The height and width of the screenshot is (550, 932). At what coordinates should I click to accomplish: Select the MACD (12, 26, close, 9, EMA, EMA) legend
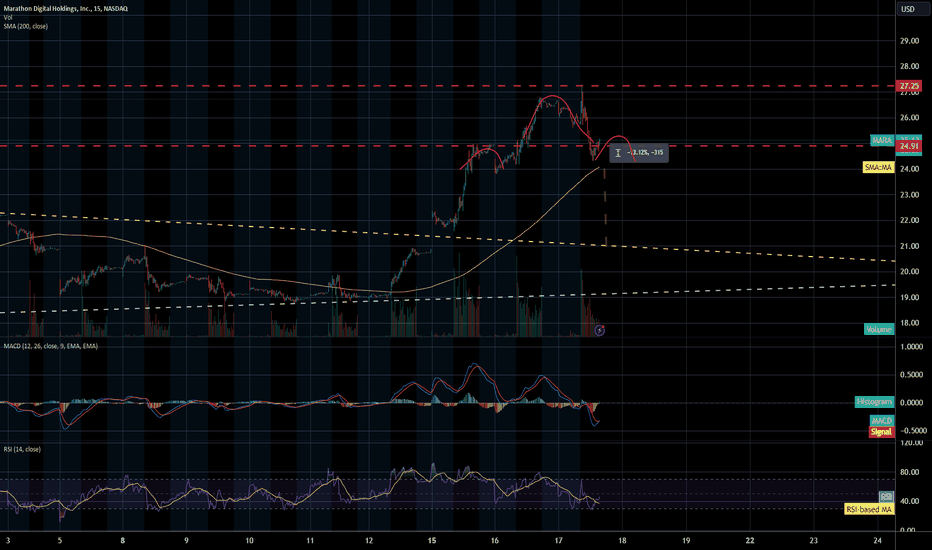pyautogui.click(x=51, y=346)
